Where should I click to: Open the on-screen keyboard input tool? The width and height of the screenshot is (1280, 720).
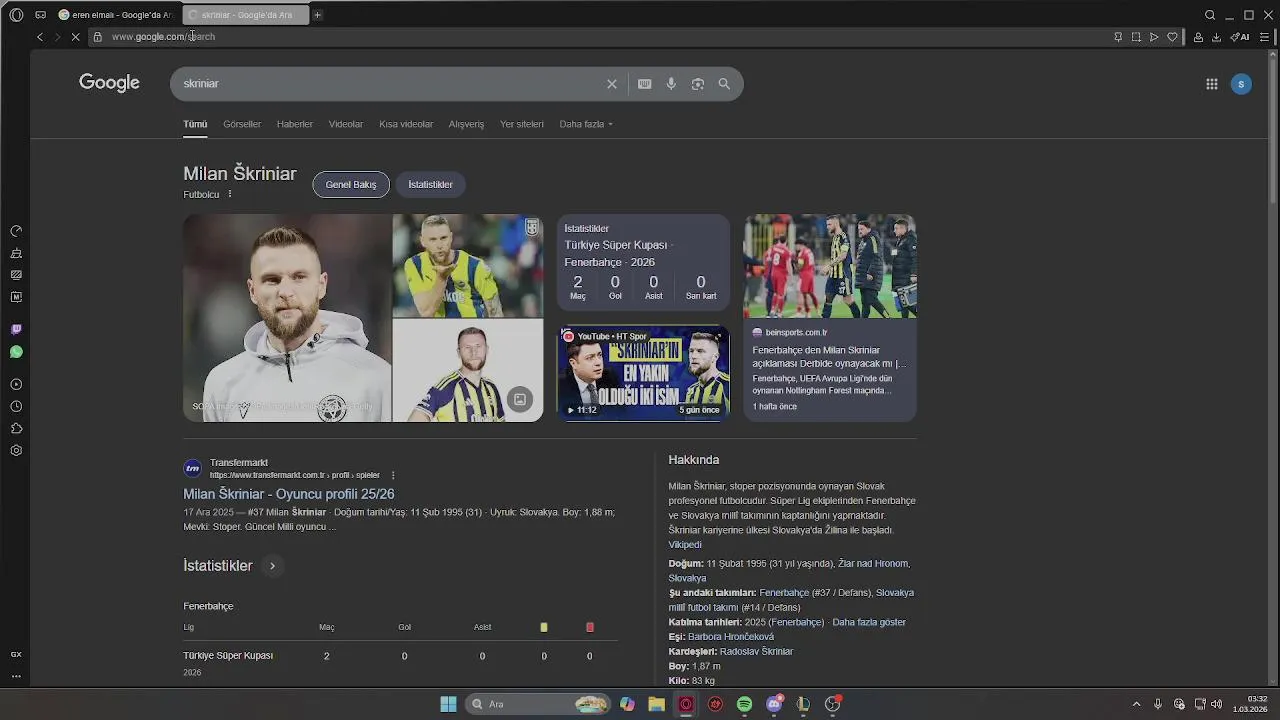(645, 84)
